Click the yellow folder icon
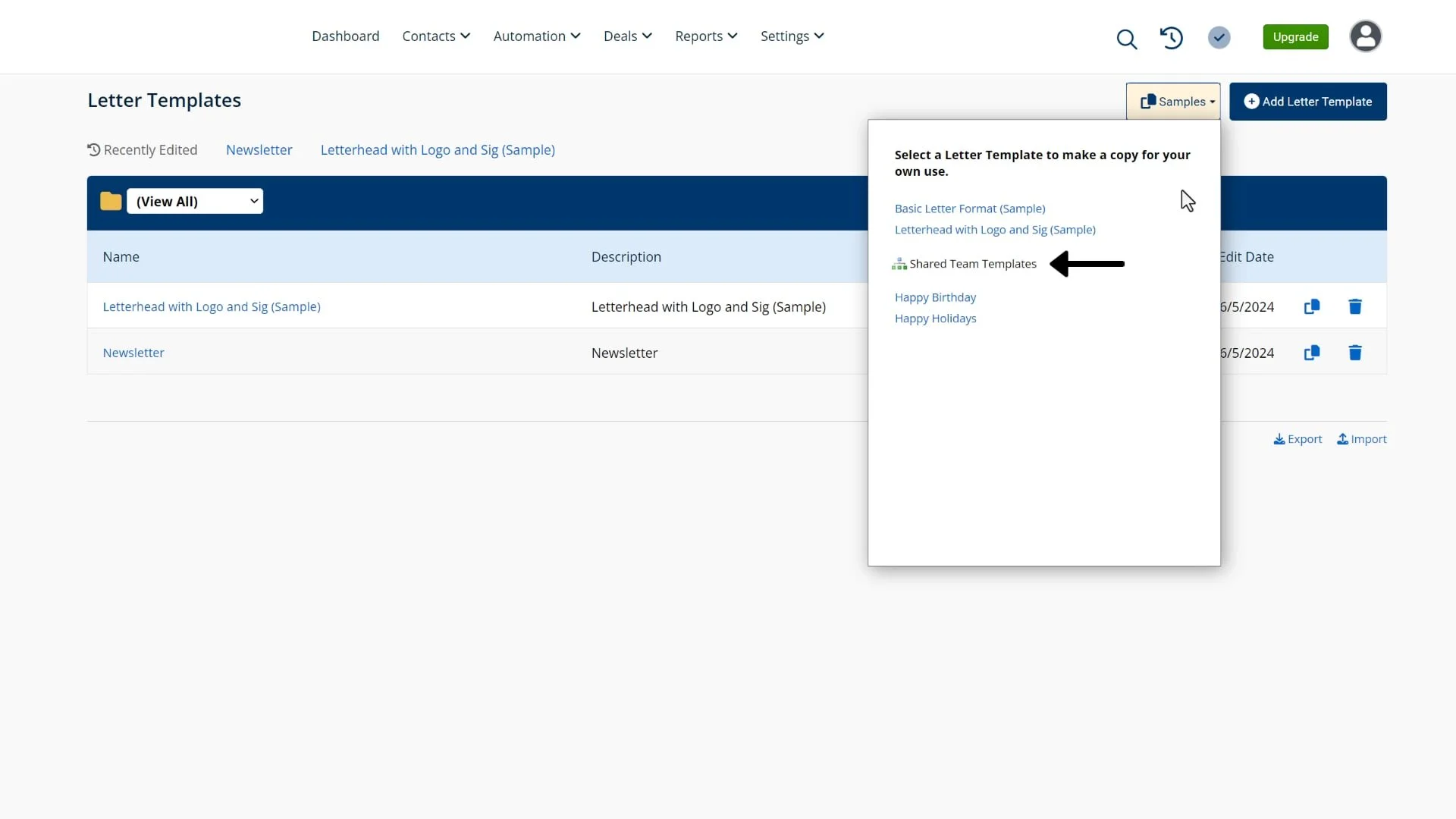Viewport: 1456px width, 819px height. pos(111,201)
